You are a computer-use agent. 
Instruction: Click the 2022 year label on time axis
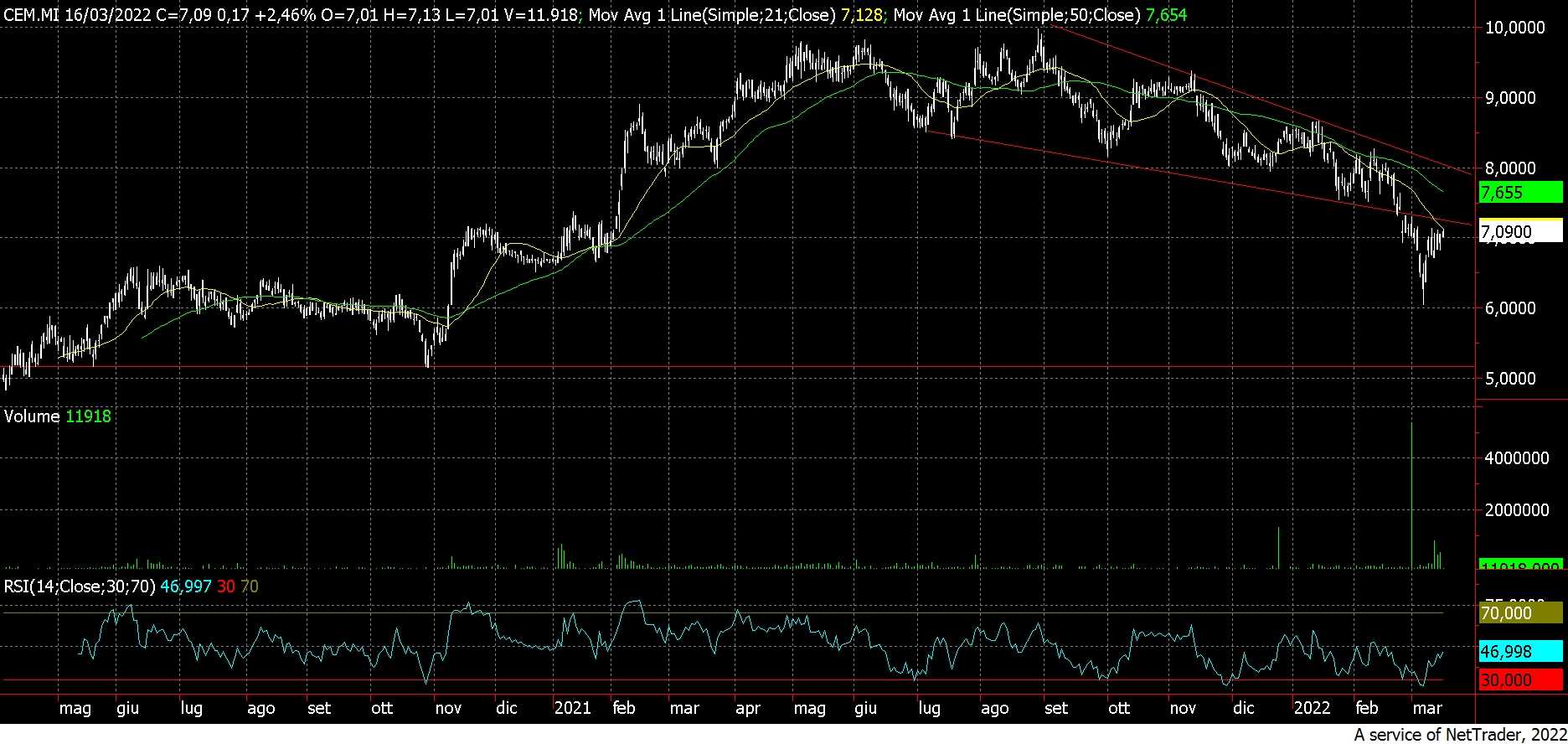(1312, 708)
